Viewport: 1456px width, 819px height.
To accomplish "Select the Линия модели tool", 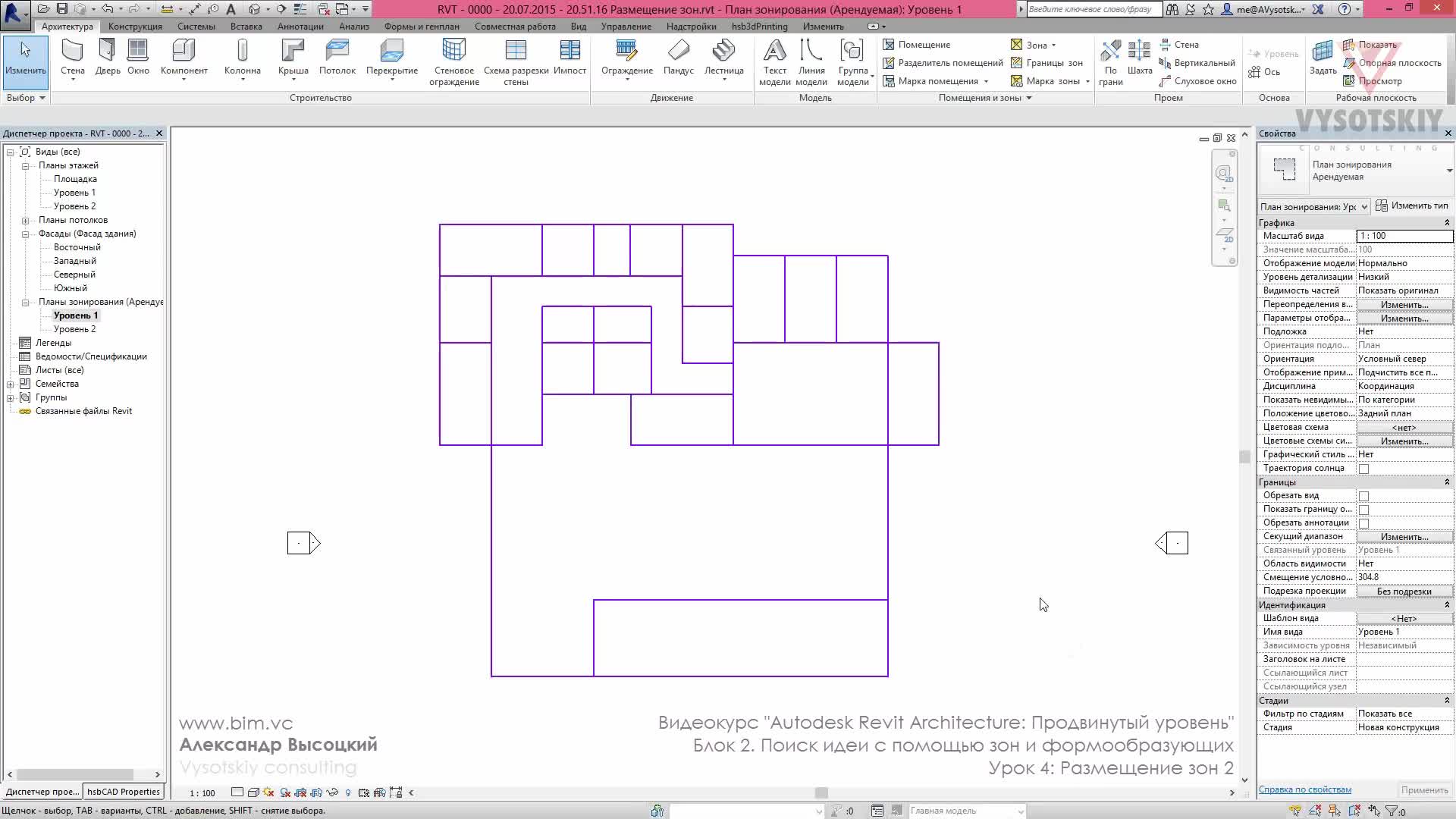I will pyautogui.click(x=811, y=62).
